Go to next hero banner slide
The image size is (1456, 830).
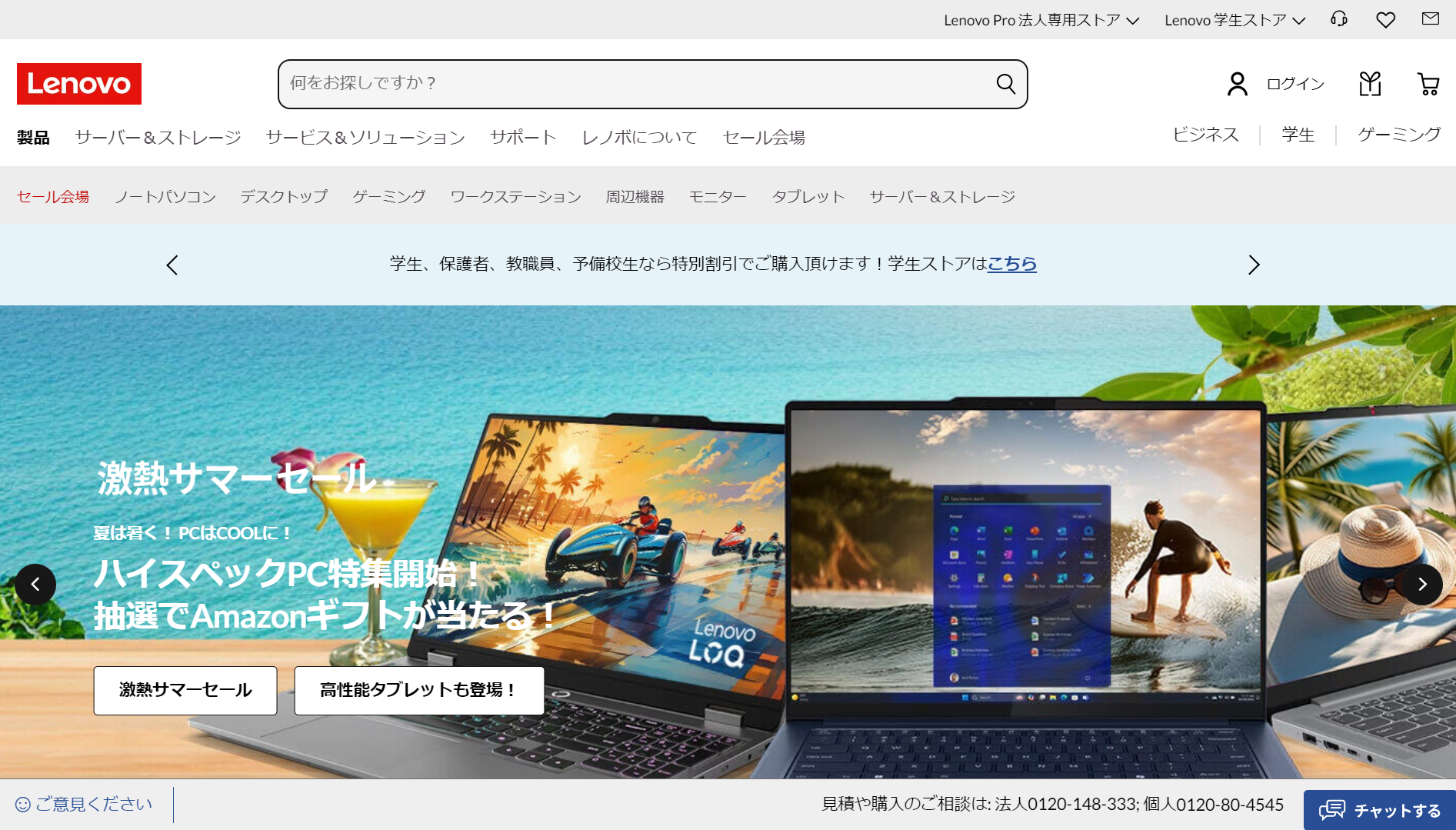click(1422, 585)
